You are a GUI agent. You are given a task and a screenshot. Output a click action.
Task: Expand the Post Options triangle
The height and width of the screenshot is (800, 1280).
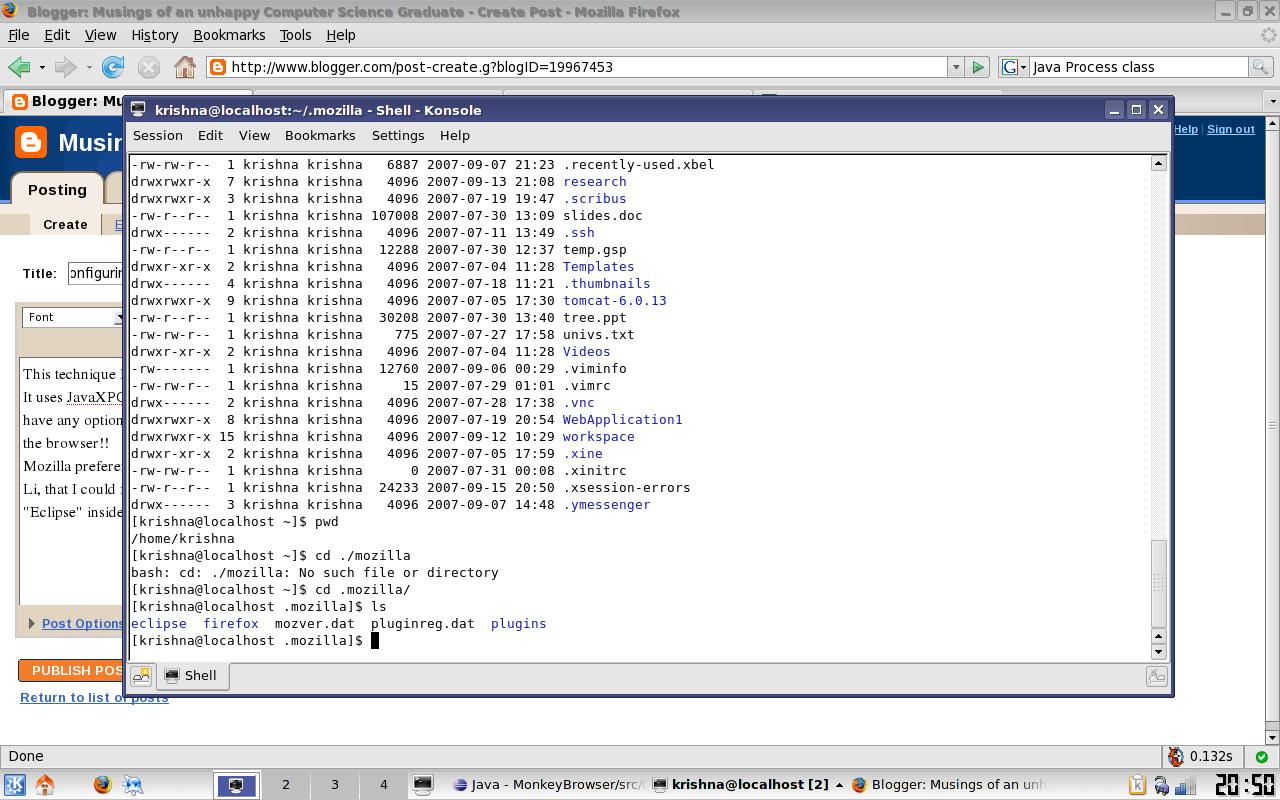click(32, 623)
